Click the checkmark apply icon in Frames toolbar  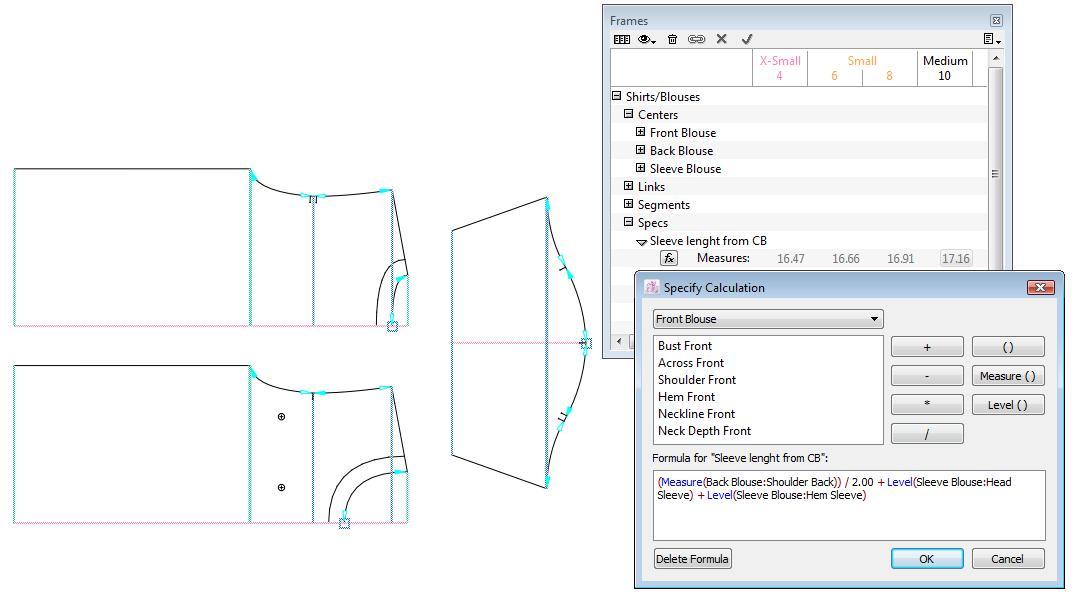click(x=747, y=39)
